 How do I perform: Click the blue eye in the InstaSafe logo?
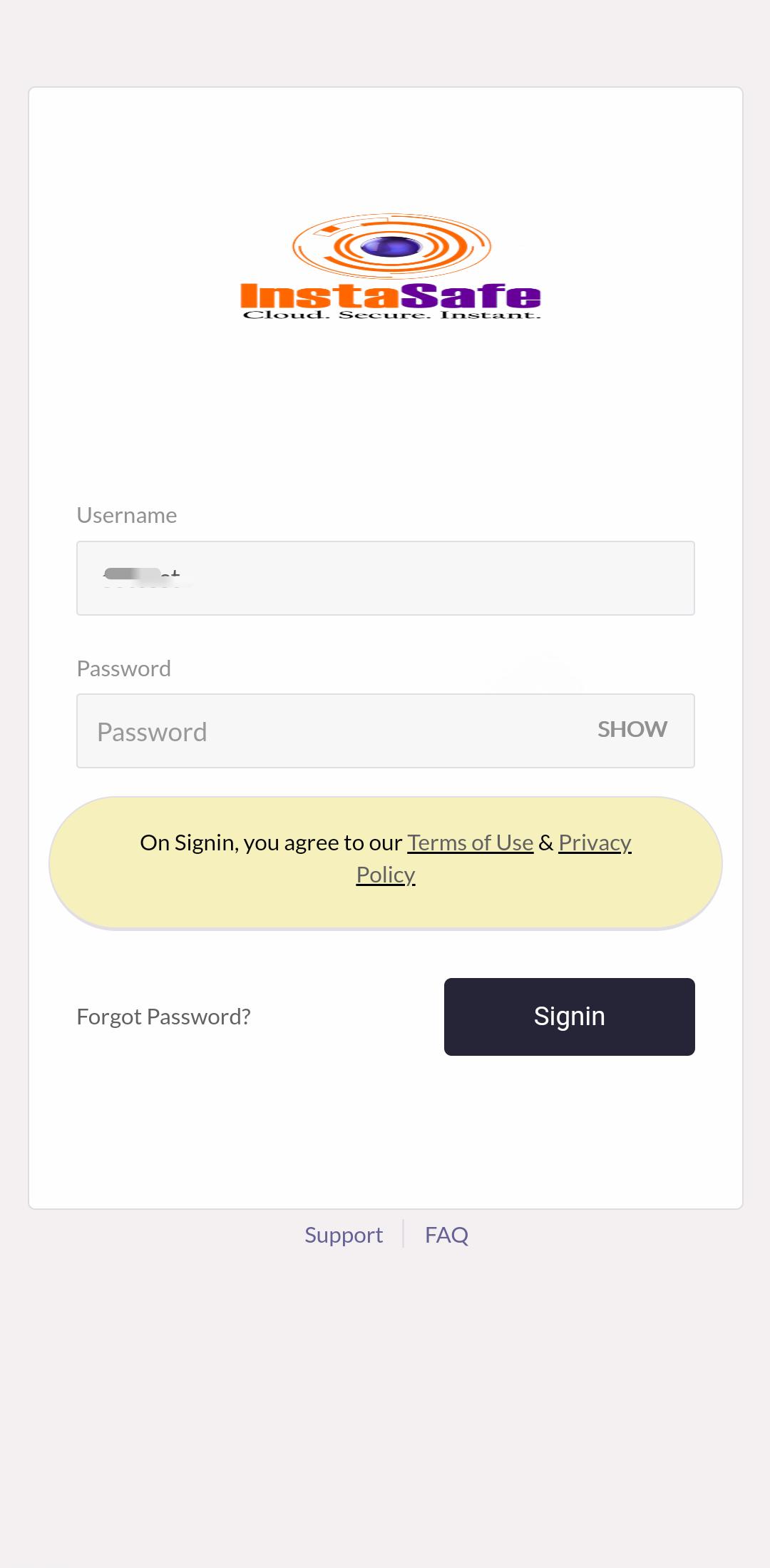click(391, 247)
